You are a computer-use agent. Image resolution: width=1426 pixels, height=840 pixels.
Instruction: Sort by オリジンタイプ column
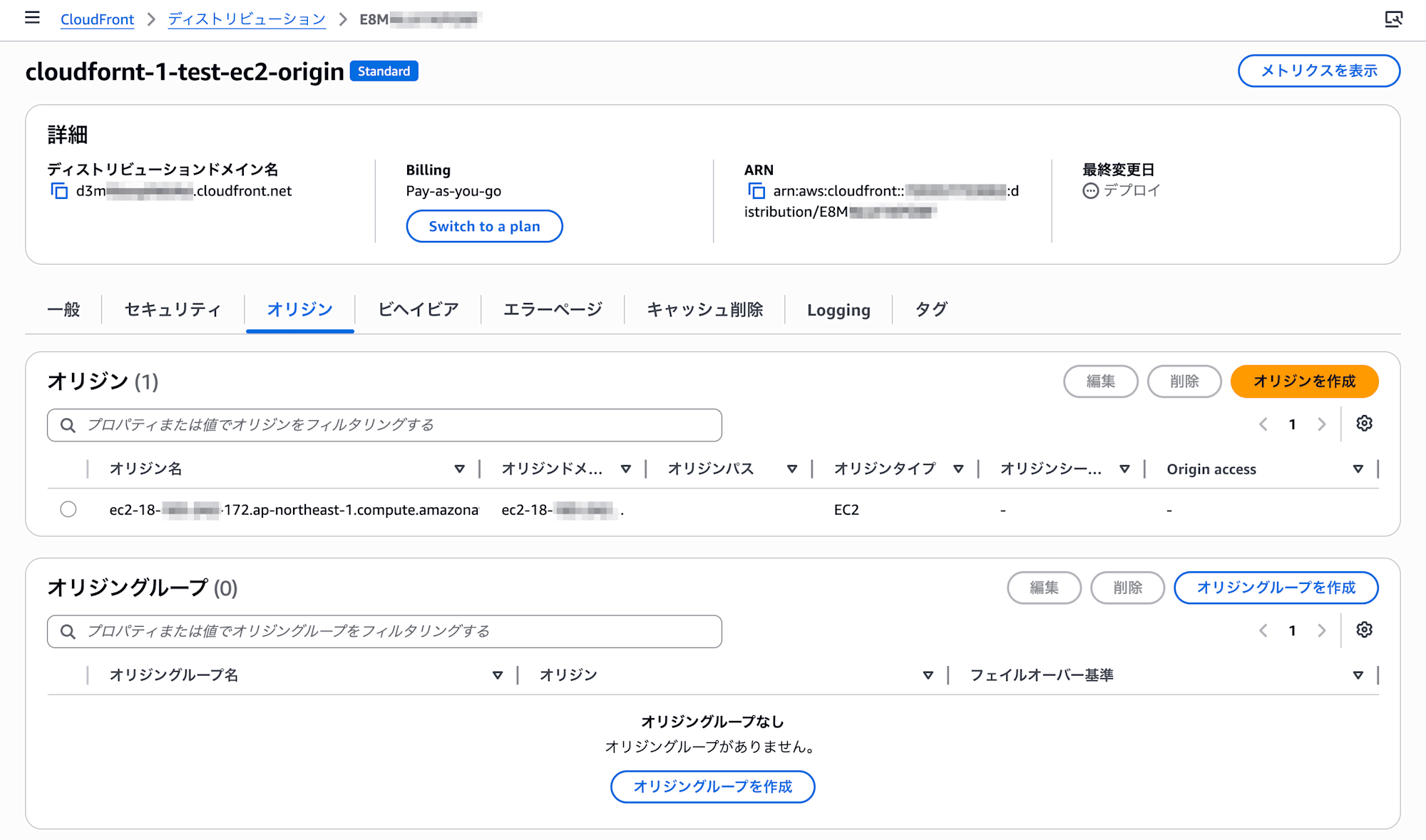(958, 469)
